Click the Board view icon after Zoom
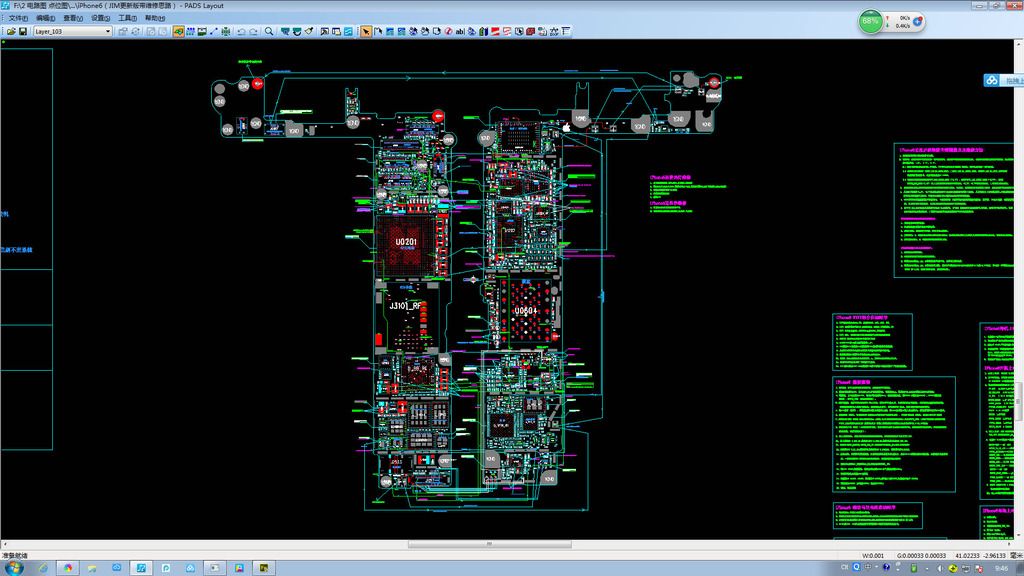1024x576 pixels. click(x=285, y=31)
